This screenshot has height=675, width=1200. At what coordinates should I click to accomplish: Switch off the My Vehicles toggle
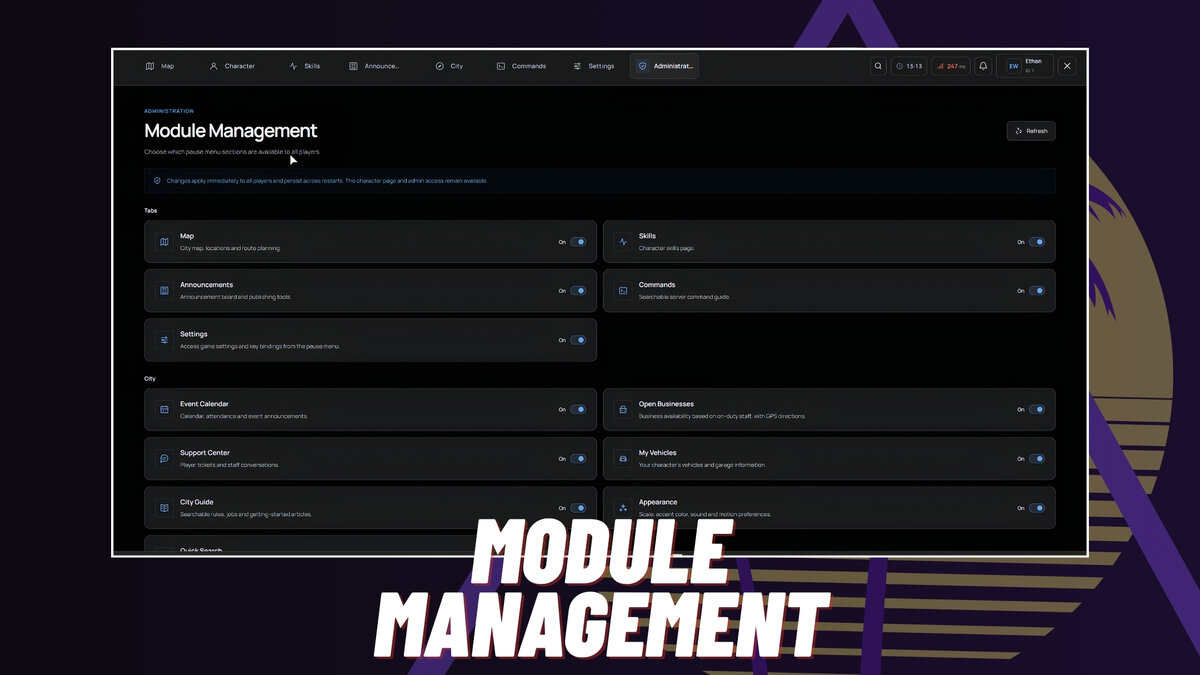(x=1037, y=459)
